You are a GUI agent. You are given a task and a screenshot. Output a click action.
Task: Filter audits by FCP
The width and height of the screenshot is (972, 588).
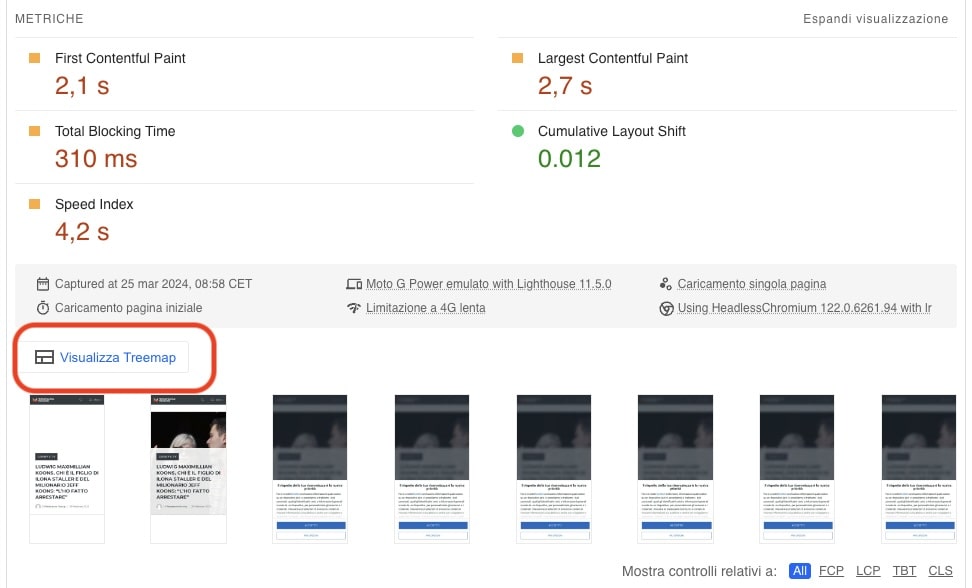831,571
